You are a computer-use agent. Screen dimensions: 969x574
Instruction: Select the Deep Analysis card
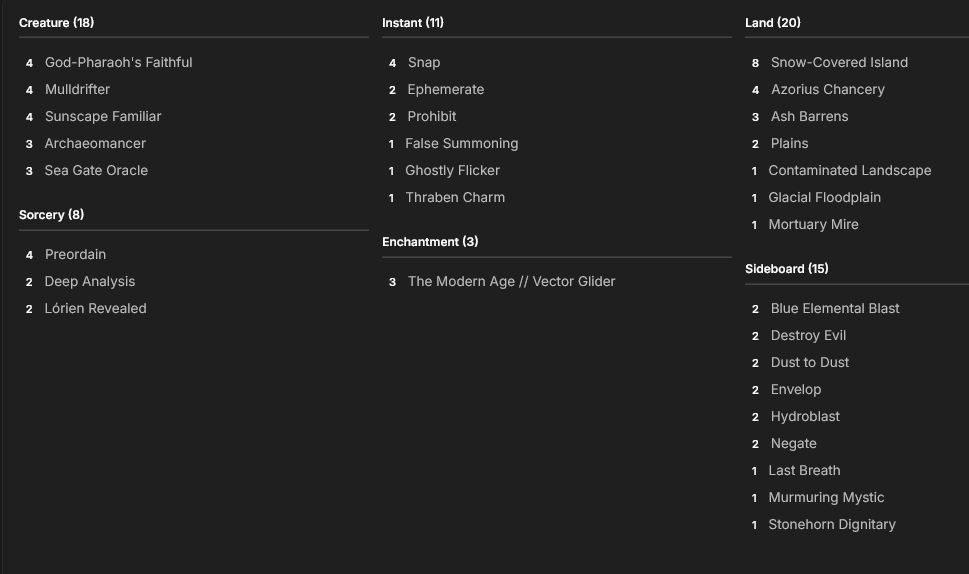(90, 282)
